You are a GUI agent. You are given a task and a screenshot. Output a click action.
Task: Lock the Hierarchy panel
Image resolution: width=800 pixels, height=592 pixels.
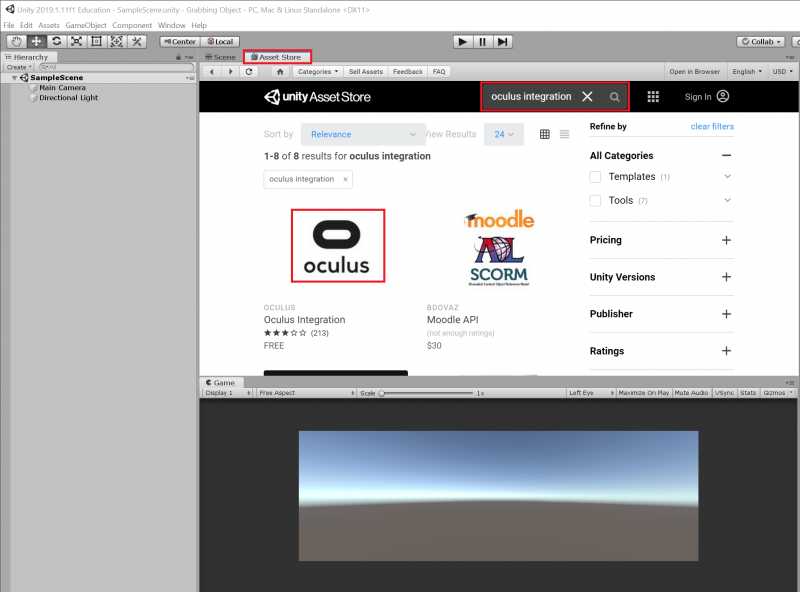[178, 57]
